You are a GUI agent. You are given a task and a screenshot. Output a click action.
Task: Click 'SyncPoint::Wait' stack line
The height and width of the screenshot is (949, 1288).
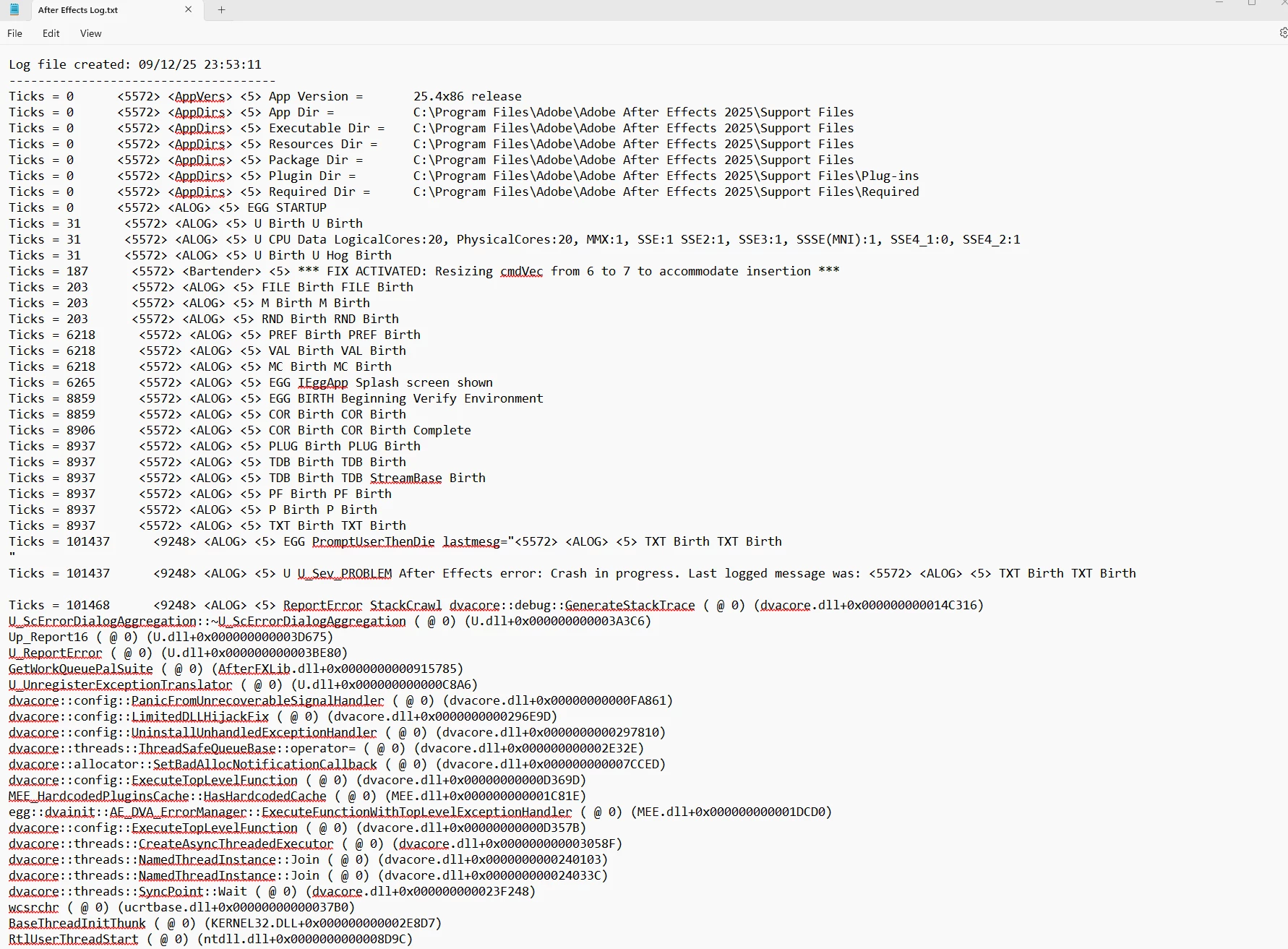click(272, 891)
